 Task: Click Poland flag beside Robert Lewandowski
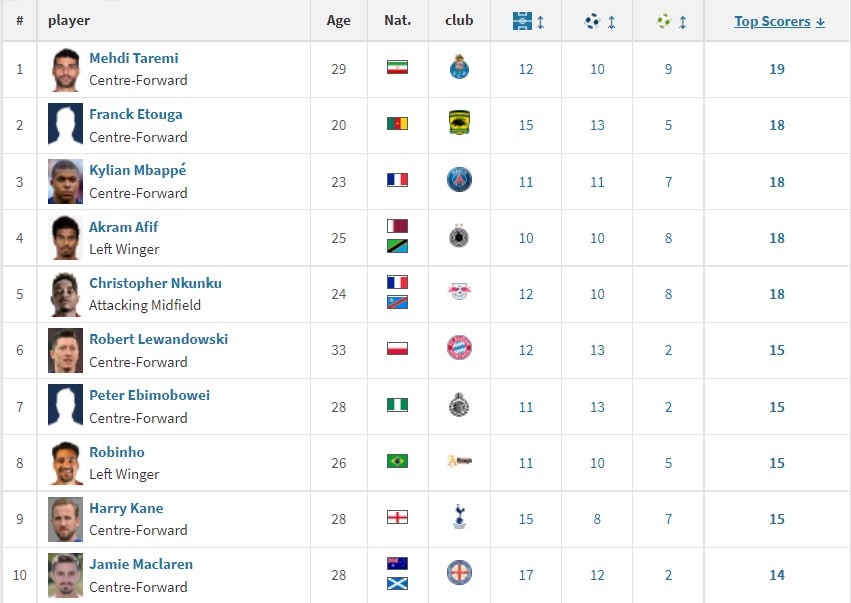point(397,349)
